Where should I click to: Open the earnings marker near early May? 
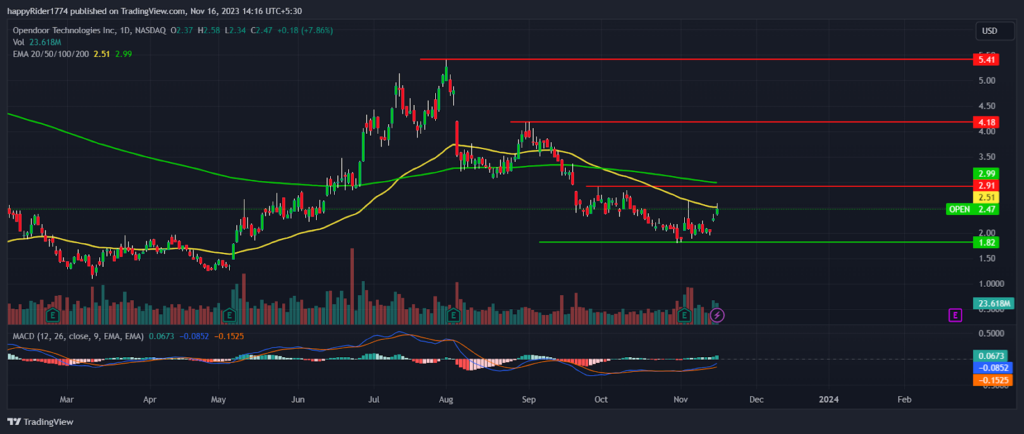[x=230, y=315]
